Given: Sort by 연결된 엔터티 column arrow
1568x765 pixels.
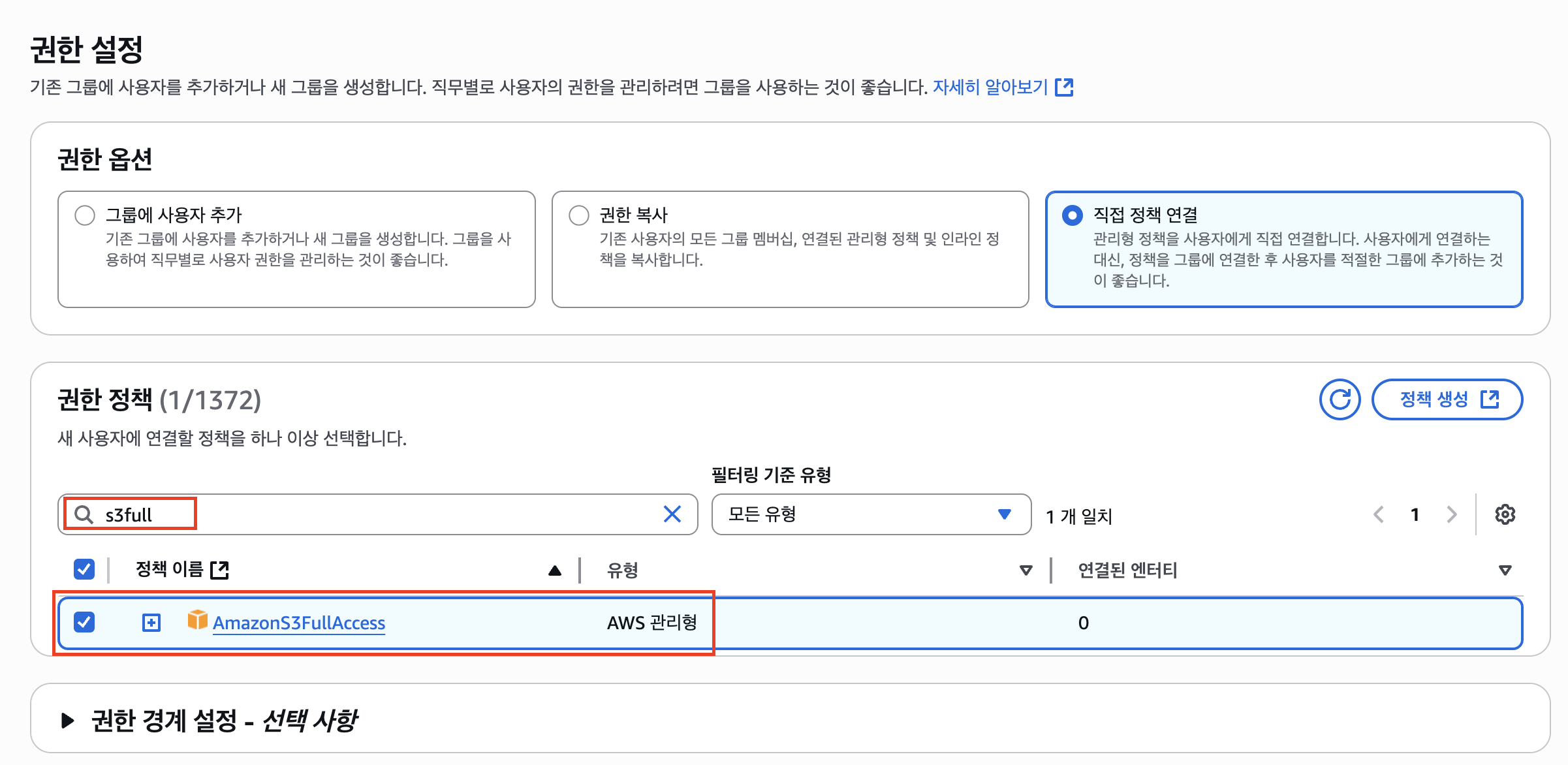Looking at the screenshot, I should (x=1505, y=570).
